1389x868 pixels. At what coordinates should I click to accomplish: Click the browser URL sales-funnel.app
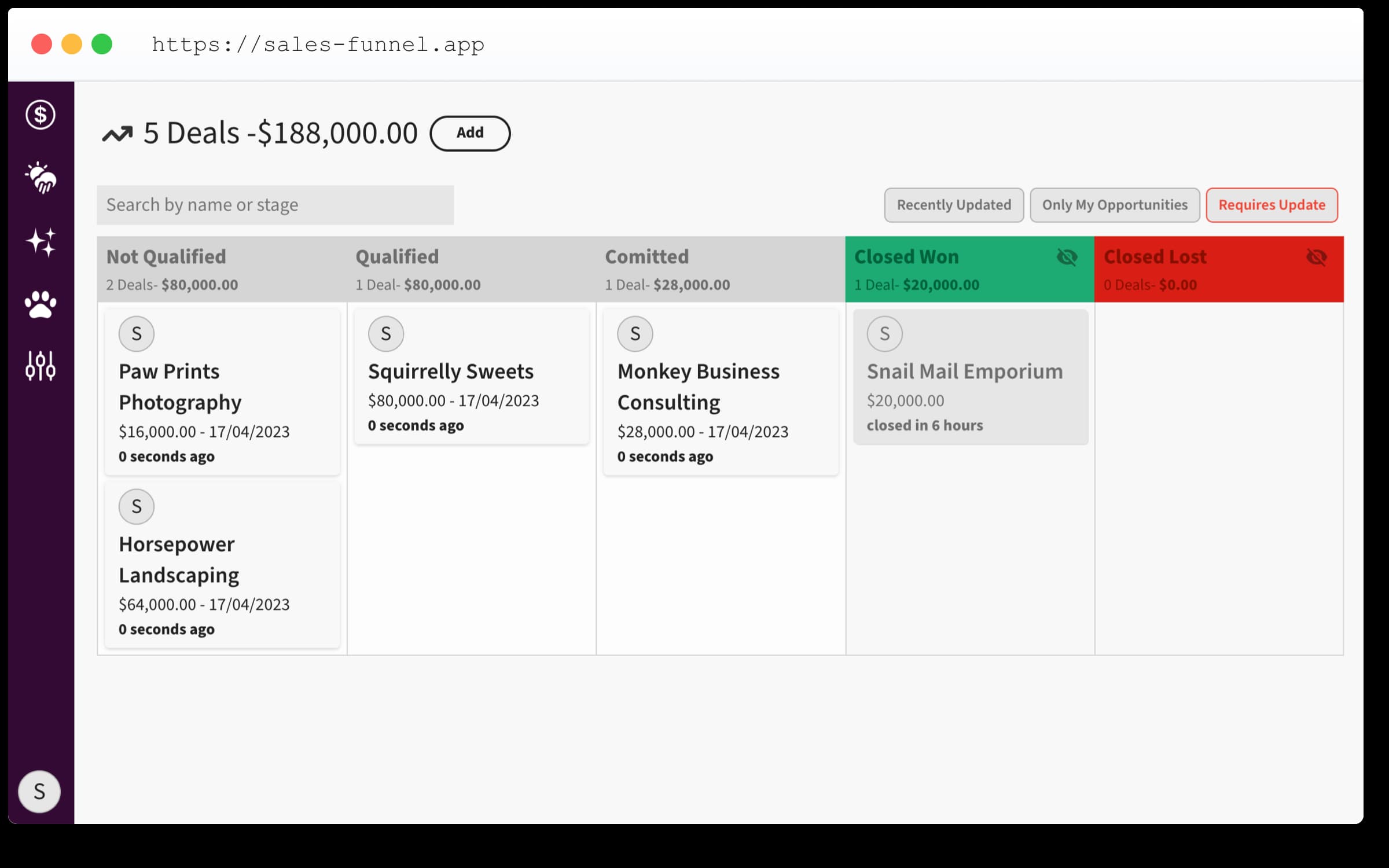click(318, 45)
